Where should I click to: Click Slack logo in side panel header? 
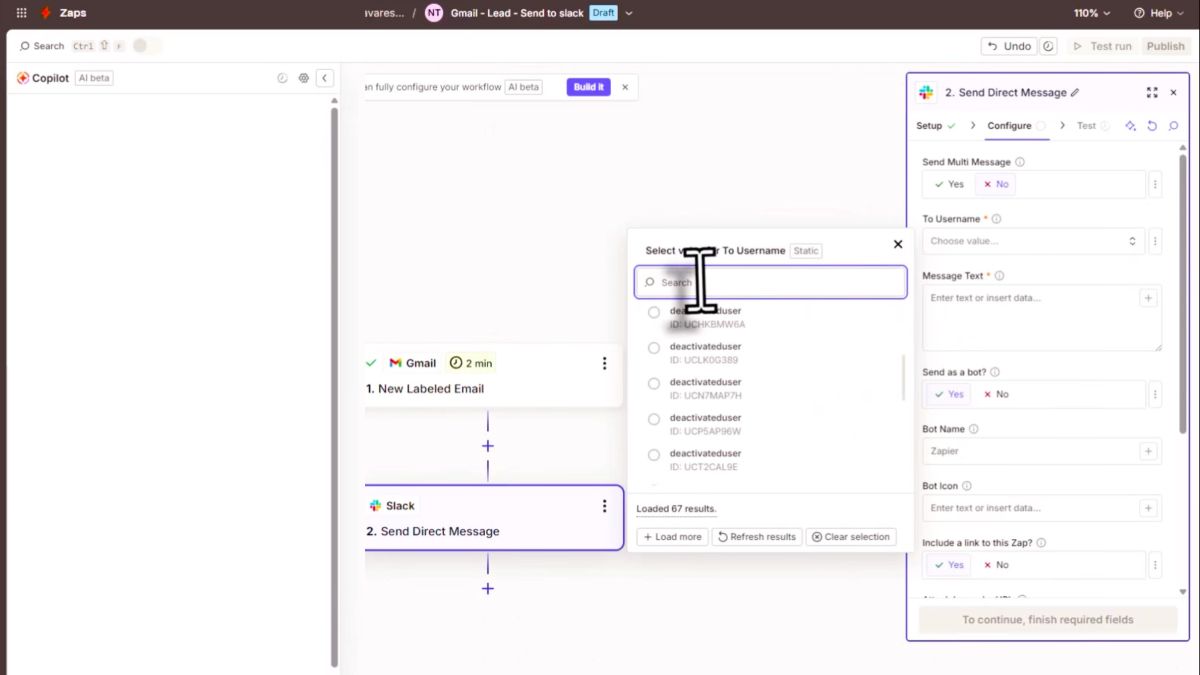(926, 92)
